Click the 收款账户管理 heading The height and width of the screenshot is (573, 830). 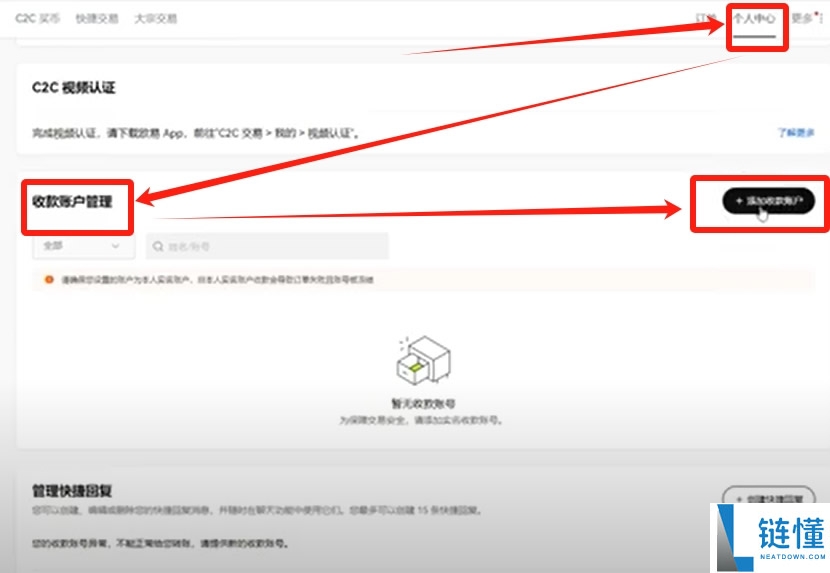[73, 202]
